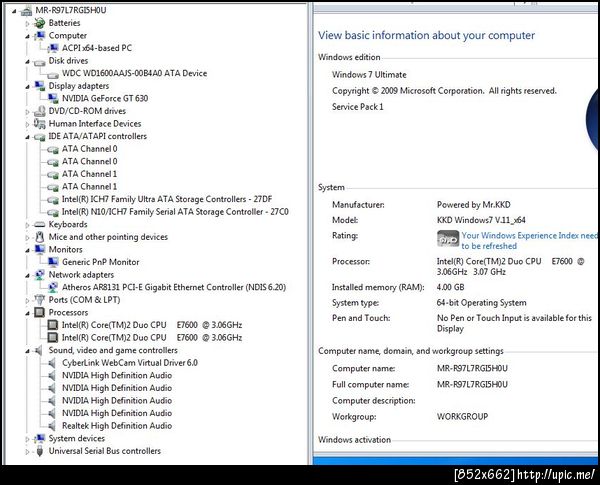Collapse the IDE ATA/ATAPI controllers node

pyautogui.click(x=27, y=137)
